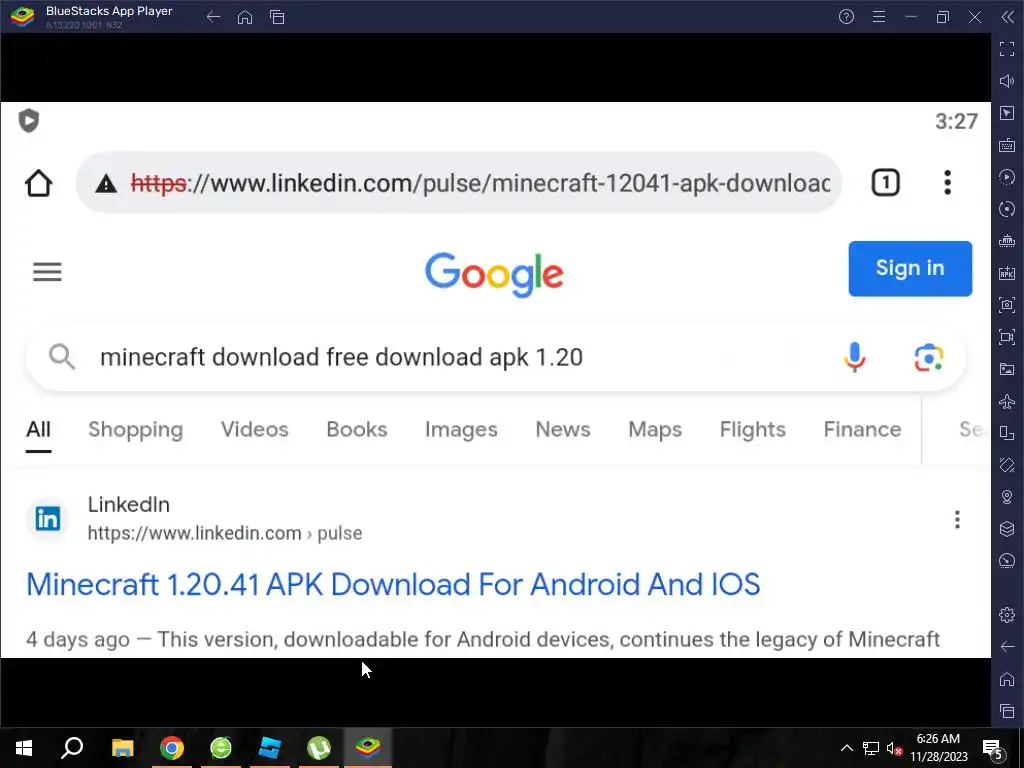Open the browser three-dot overflow menu

click(947, 182)
